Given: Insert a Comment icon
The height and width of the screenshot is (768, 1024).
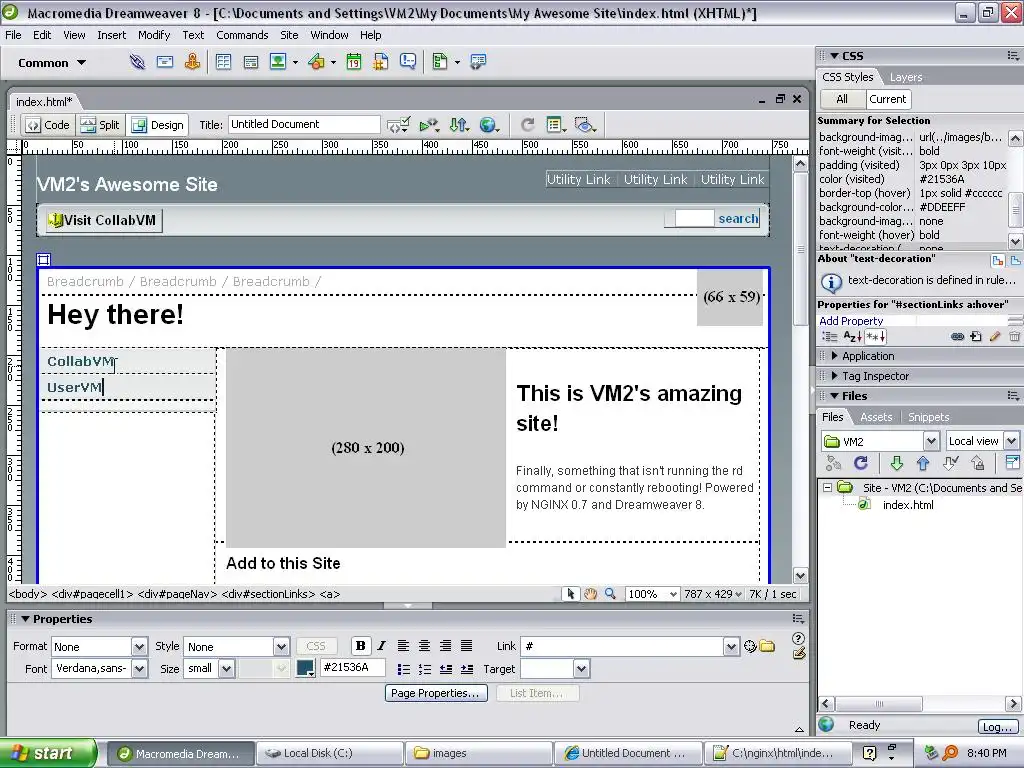Looking at the screenshot, I should pos(408,62).
